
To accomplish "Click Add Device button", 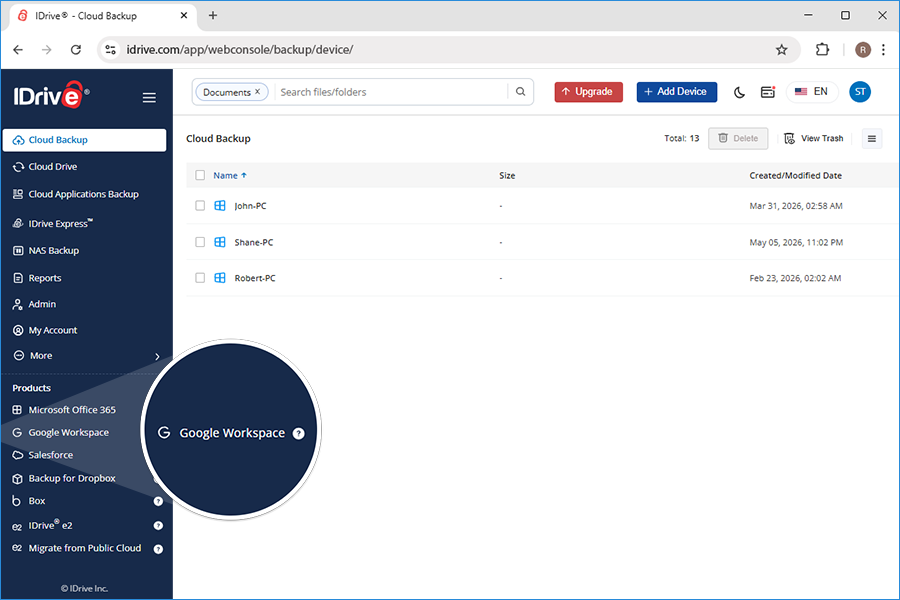I will (677, 92).
